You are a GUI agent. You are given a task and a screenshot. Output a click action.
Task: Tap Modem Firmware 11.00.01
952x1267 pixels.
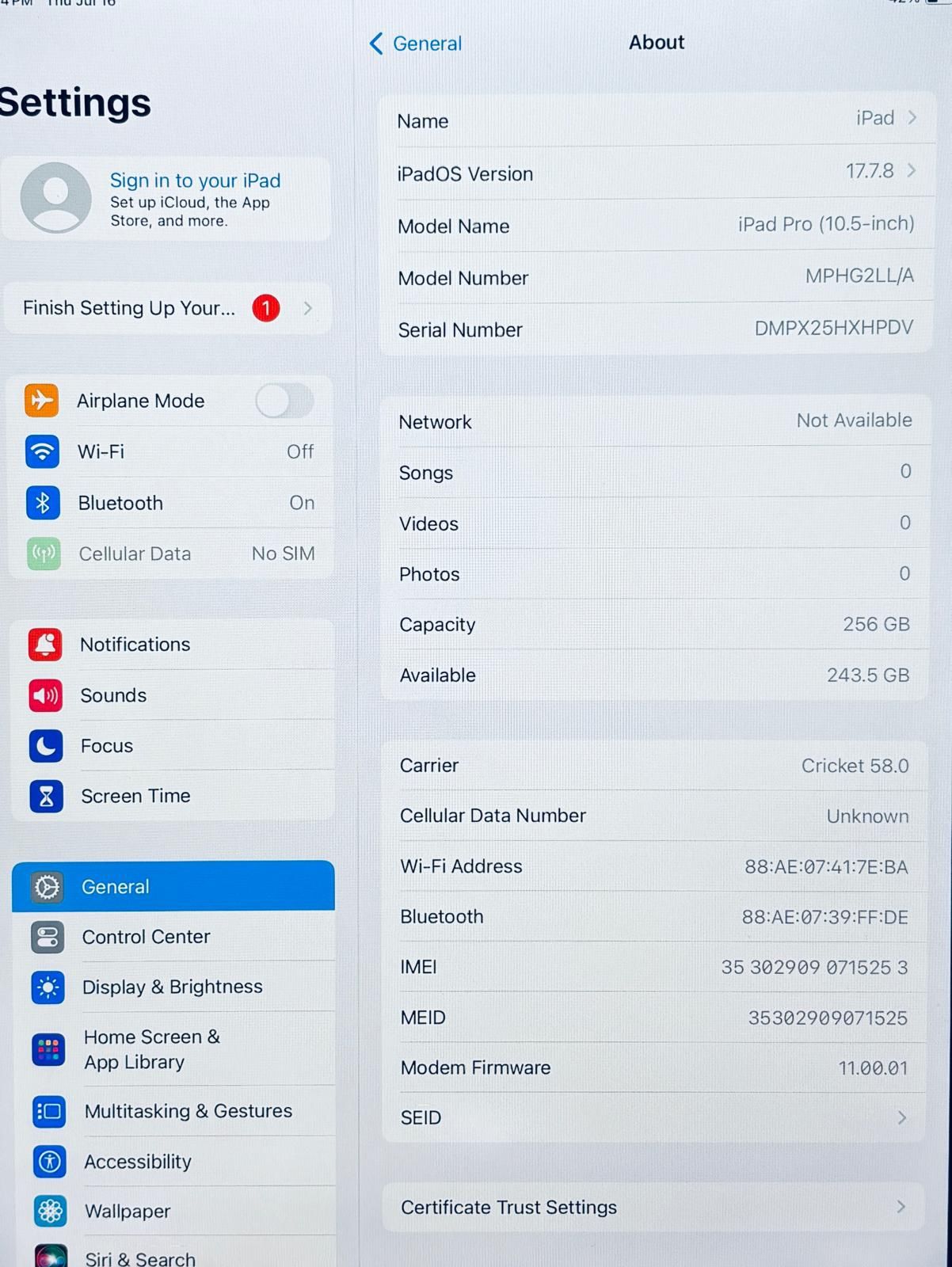[873, 1067]
